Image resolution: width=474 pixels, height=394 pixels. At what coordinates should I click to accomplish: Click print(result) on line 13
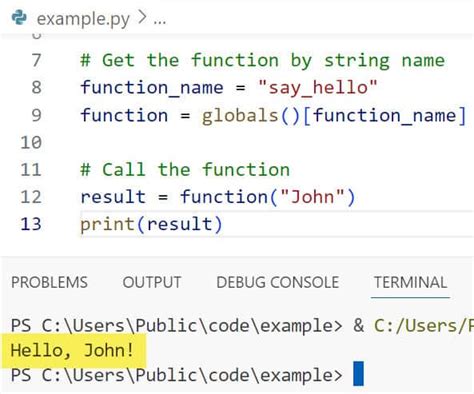151,224
